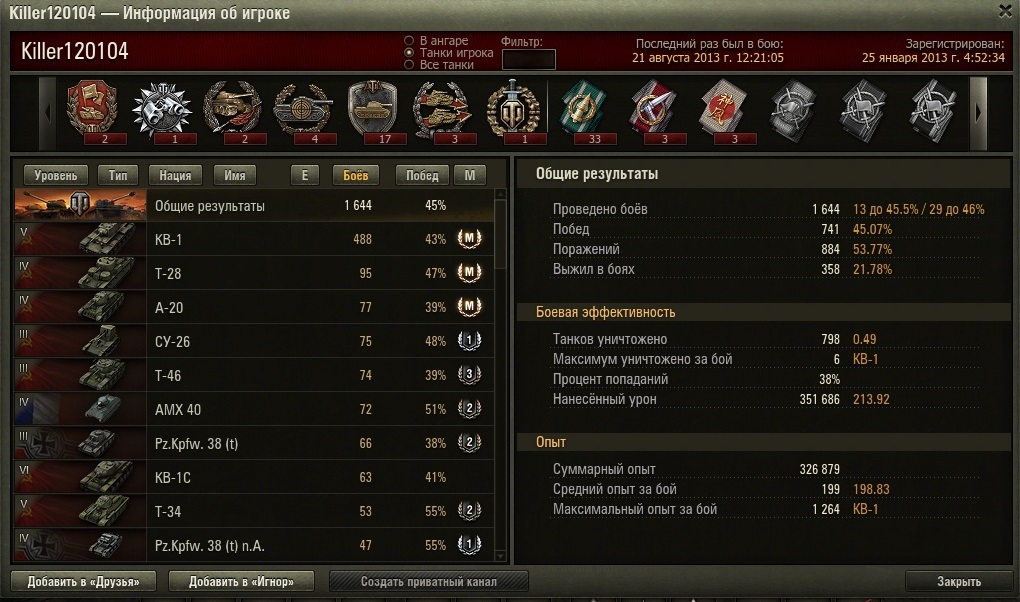Select the green epic medal showing 33
Viewport: 1020px width, 602px height.
pos(583,111)
